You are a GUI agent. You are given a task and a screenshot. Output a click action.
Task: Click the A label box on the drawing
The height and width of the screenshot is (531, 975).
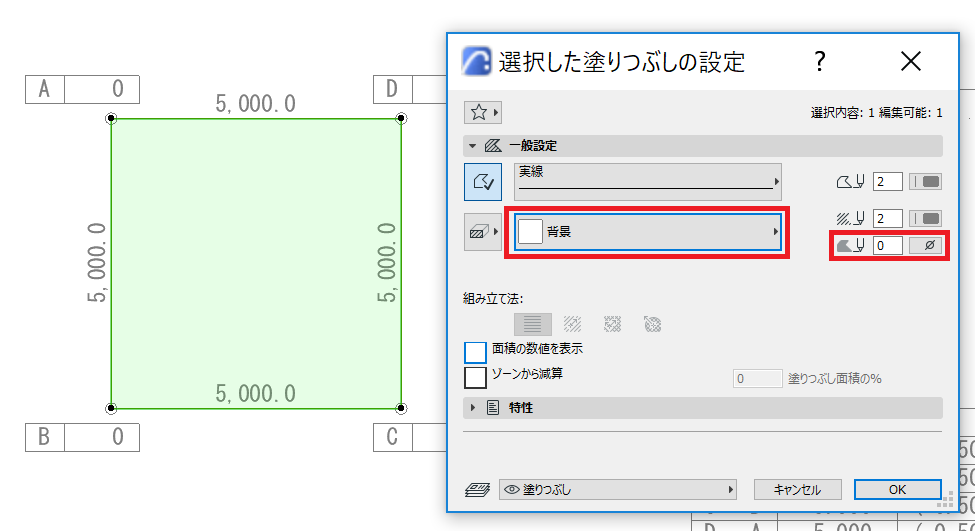click(x=45, y=90)
